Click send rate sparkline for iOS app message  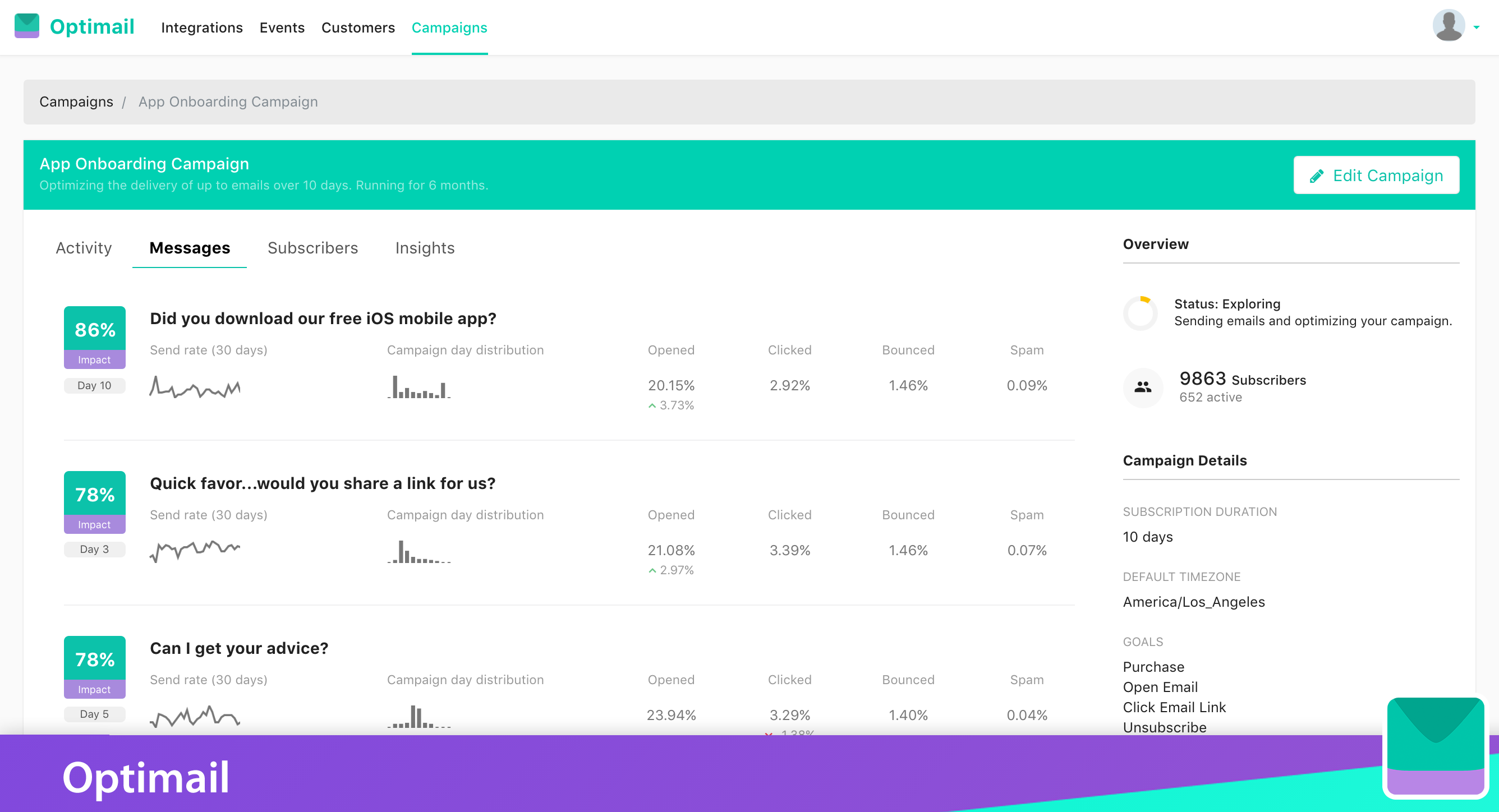tap(195, 387)
